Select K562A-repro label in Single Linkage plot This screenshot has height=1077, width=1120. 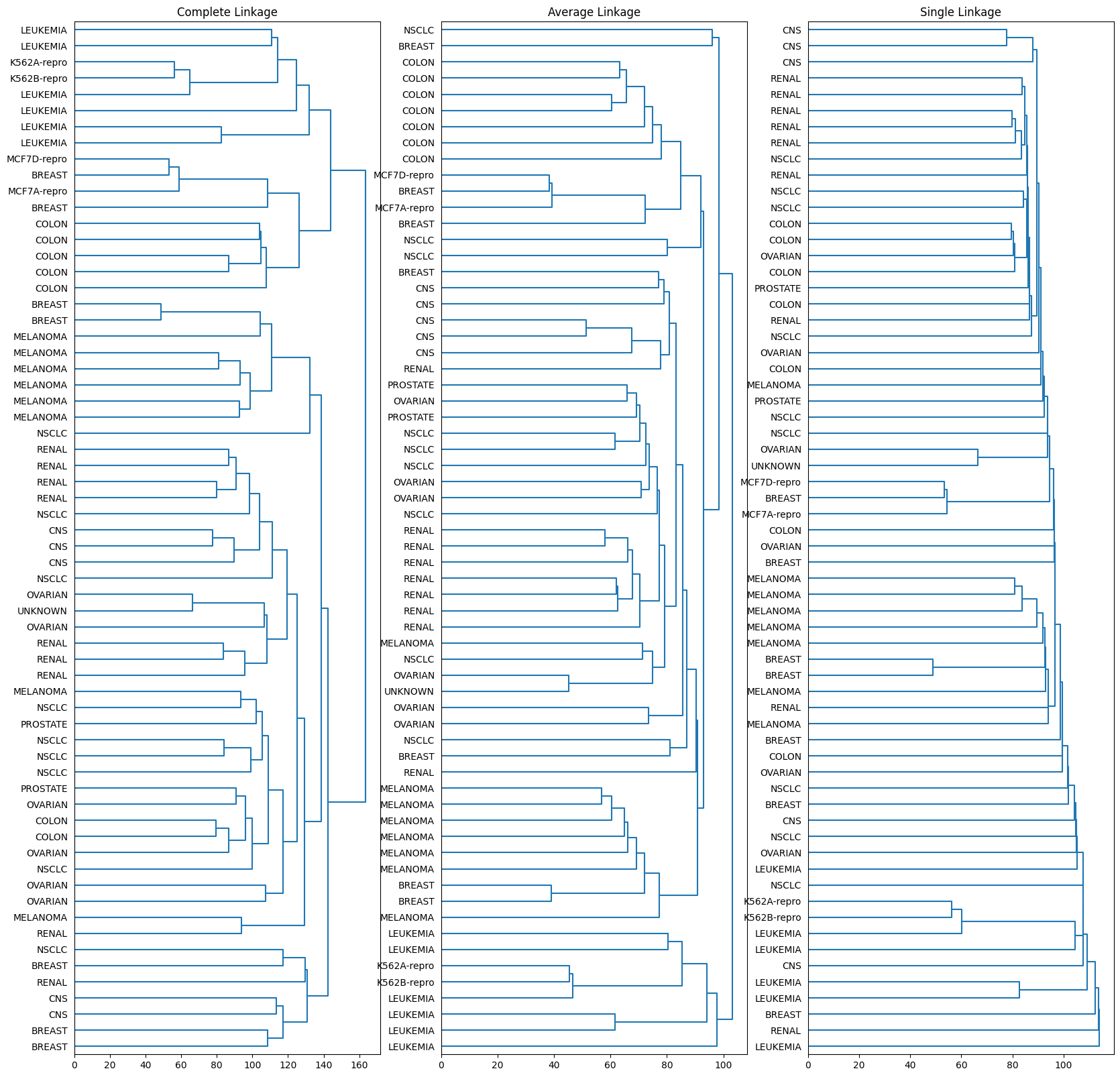[773, 901]
